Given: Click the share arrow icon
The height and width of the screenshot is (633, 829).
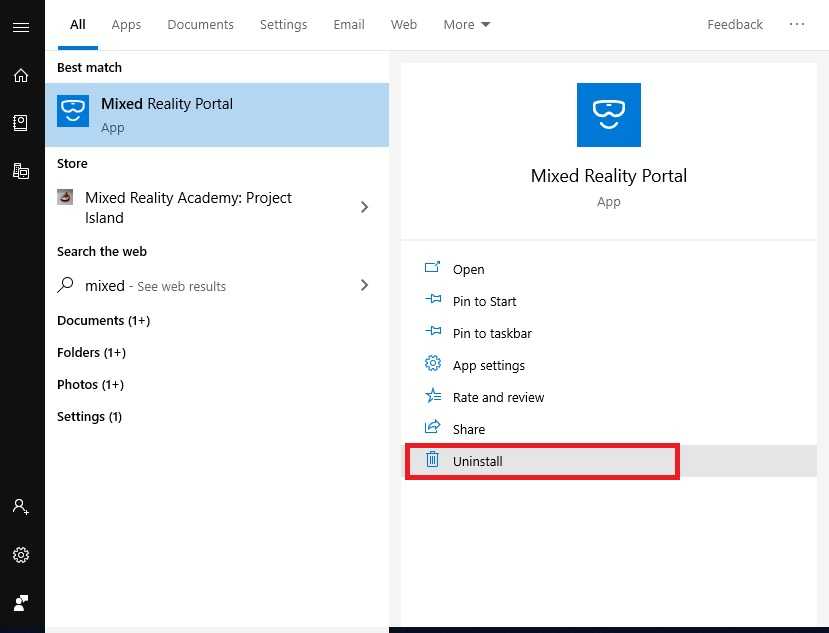Looking at the screenshot, I should coord(432,426).
